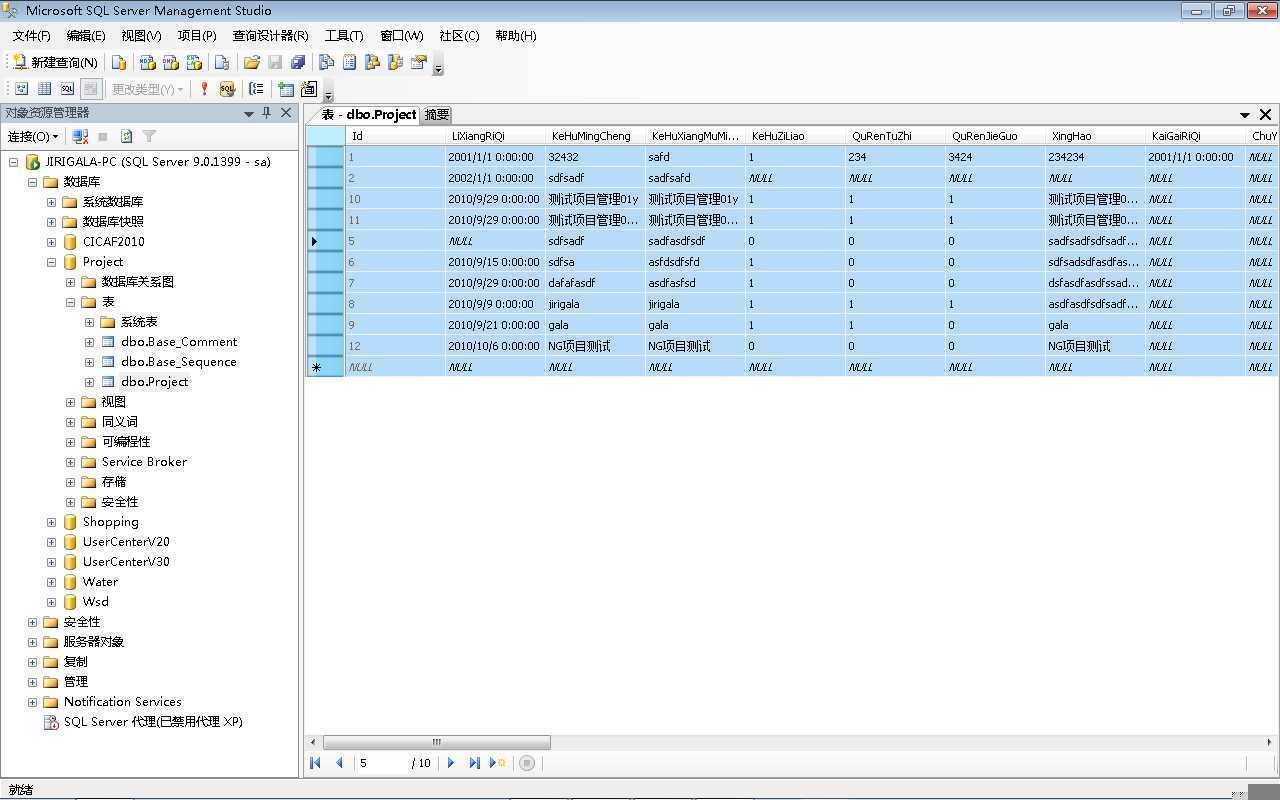
Task: Click the Filter funnel icon in Object Explorer
Action: [x=149, y=136]
